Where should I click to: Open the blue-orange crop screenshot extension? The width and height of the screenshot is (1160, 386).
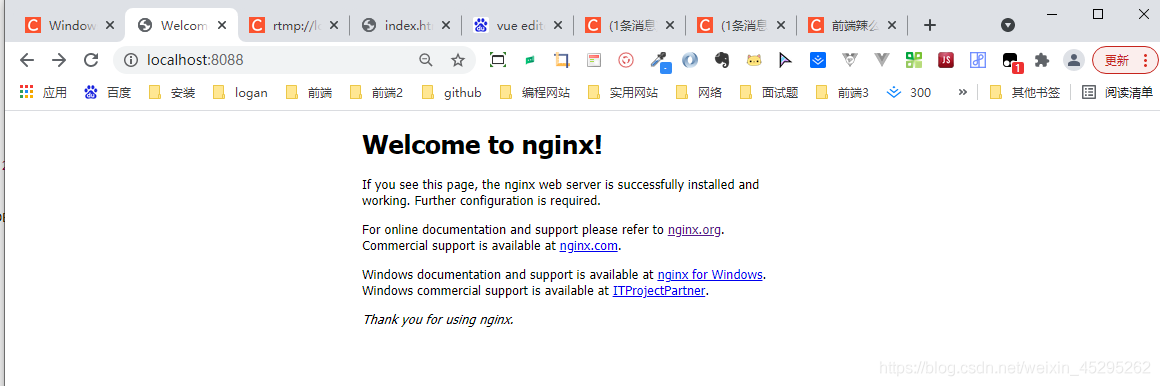562,61
